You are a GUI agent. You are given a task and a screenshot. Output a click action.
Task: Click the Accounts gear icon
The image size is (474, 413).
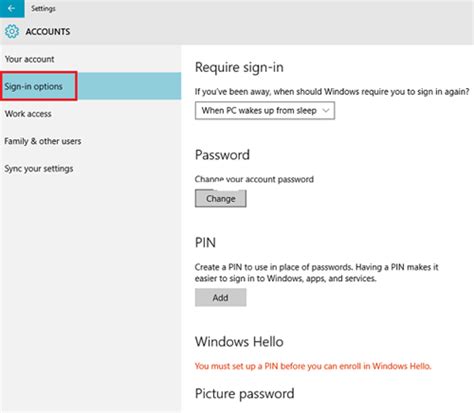(12, 31)
